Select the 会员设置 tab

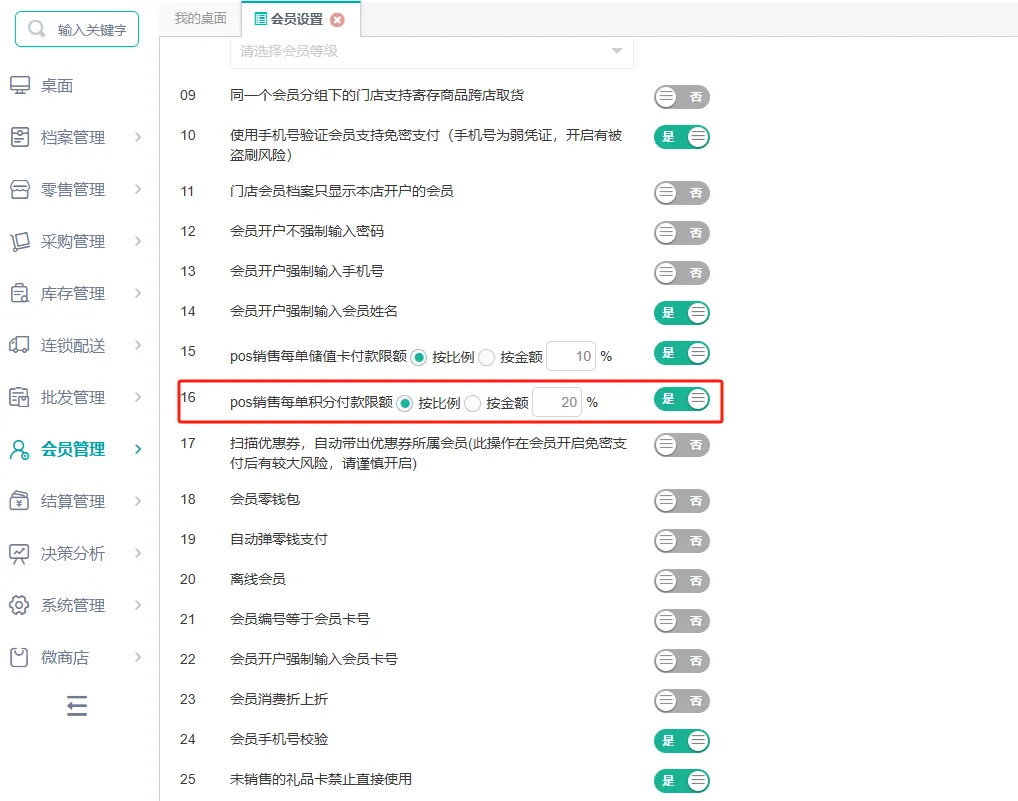point(301,19)
